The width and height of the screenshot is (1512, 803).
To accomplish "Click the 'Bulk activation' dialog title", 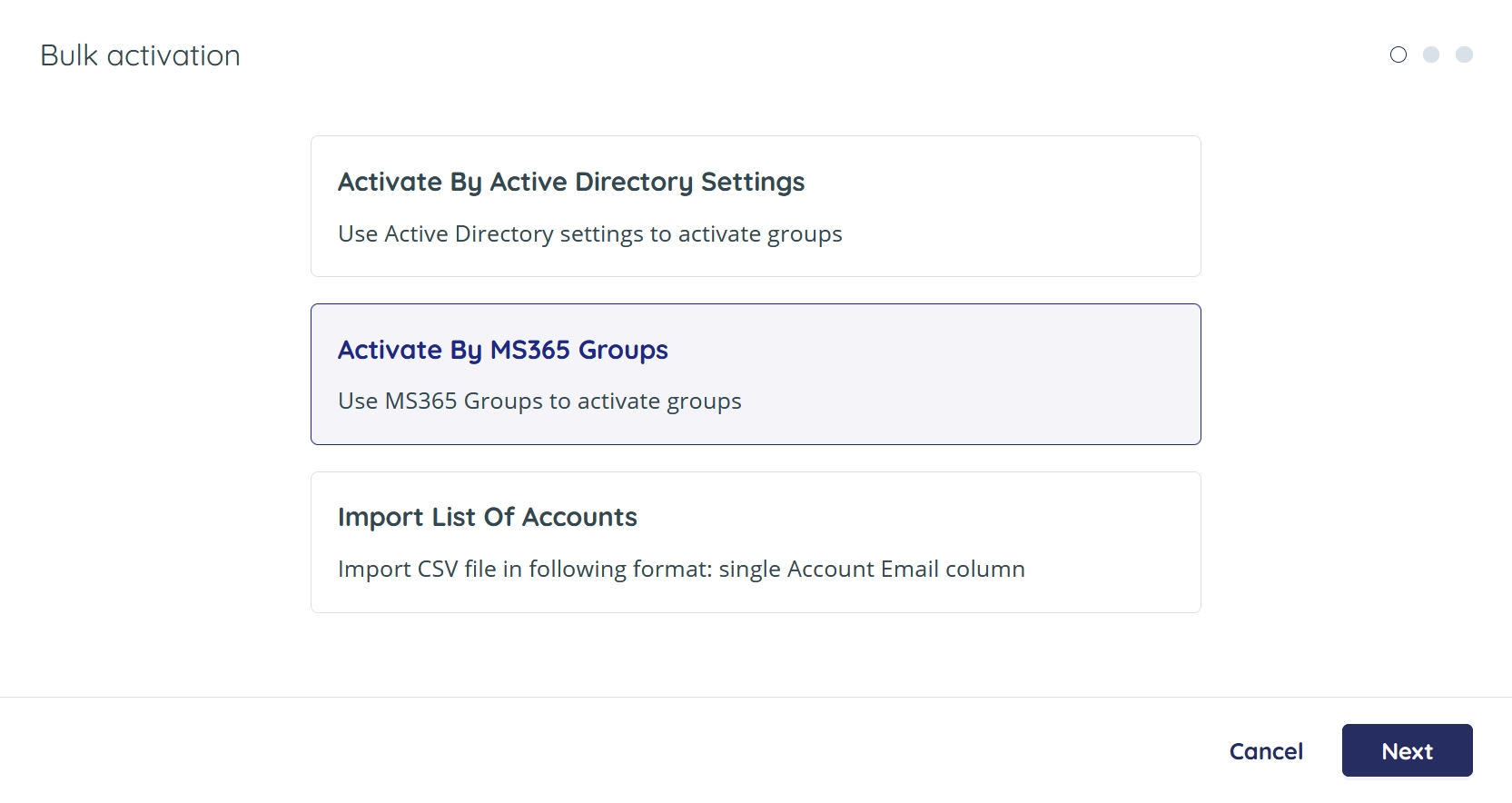I will 140,55.
